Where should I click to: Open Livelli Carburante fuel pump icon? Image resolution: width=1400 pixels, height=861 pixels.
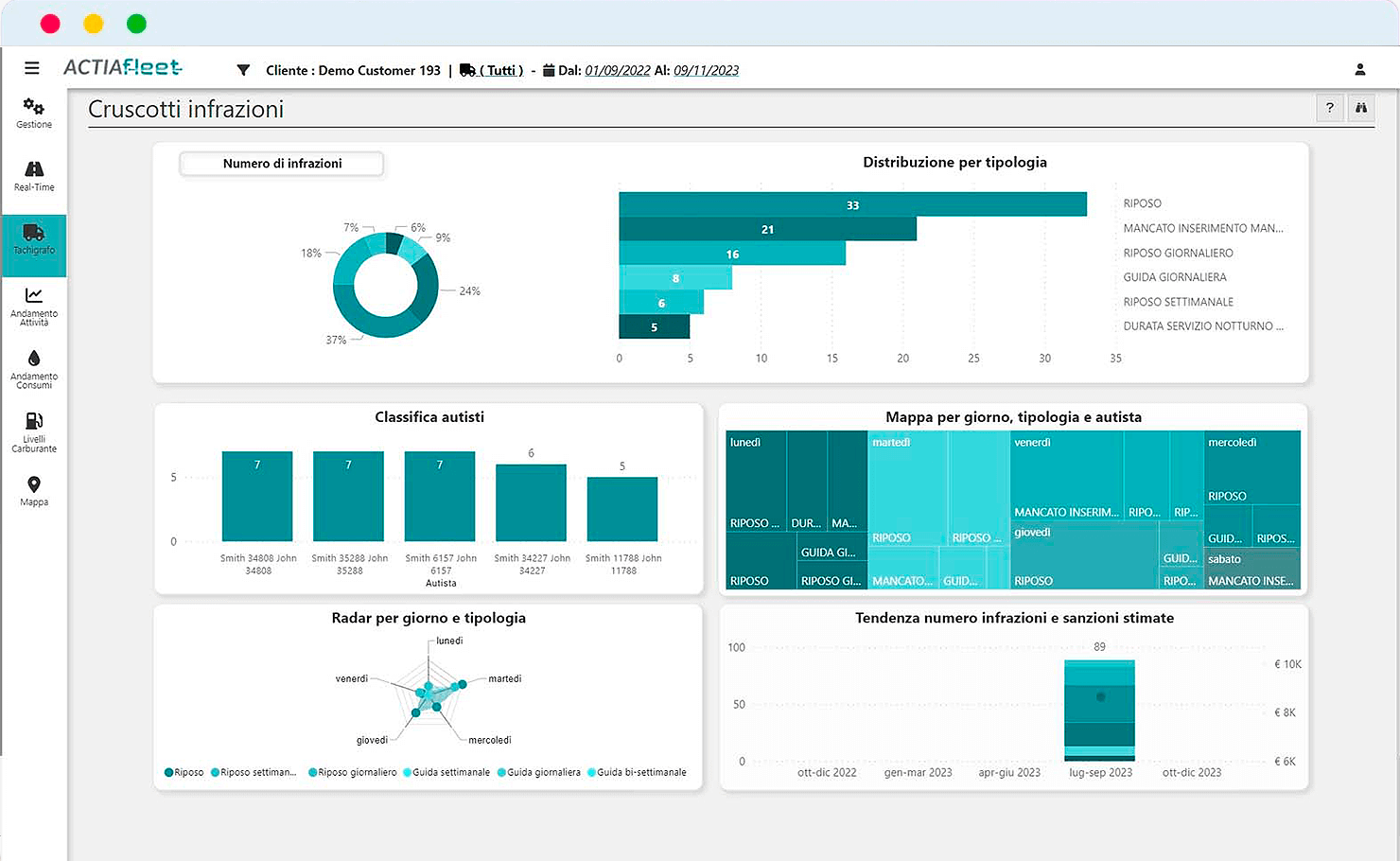[34, 422]
